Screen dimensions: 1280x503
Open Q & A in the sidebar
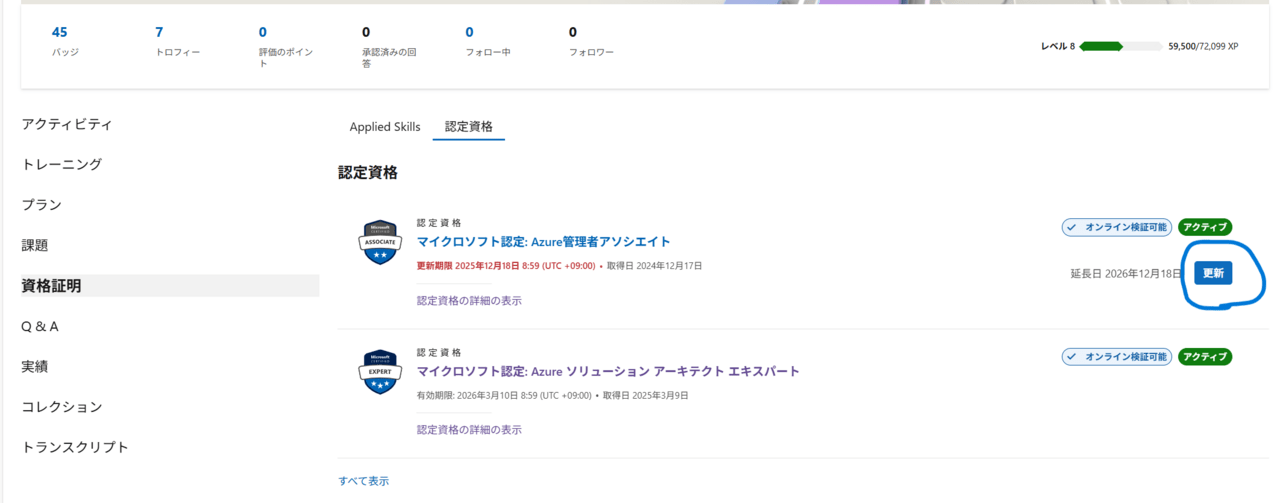click(x=40, y=326)
